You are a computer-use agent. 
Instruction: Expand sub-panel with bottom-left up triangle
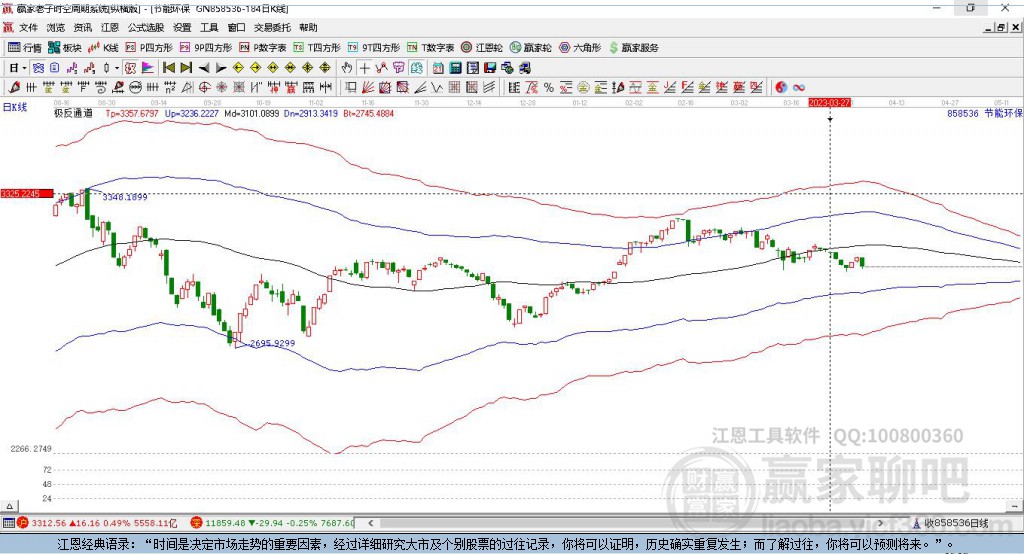[9, 506]
